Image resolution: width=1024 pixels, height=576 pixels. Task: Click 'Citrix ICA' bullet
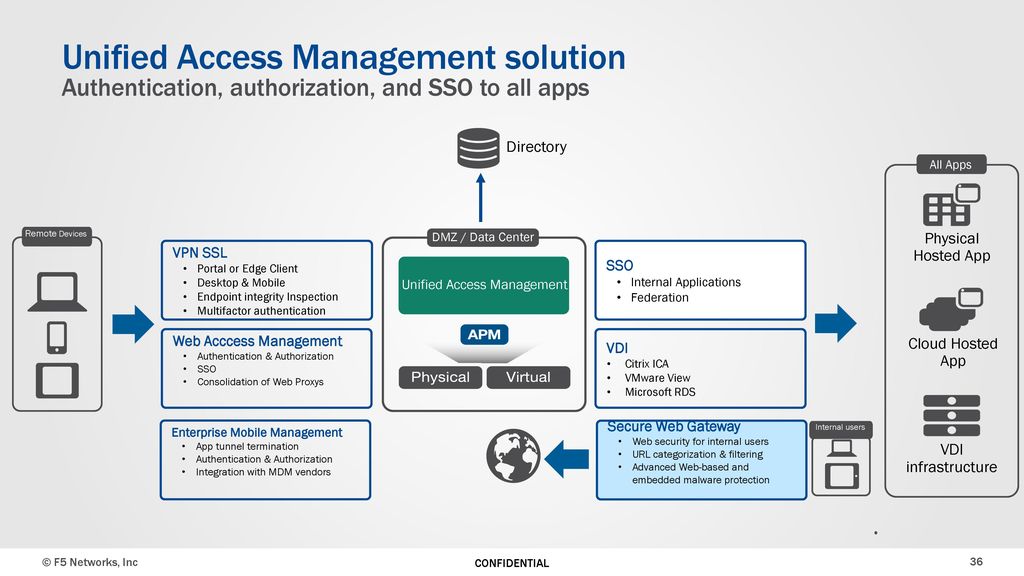(647, 364)
